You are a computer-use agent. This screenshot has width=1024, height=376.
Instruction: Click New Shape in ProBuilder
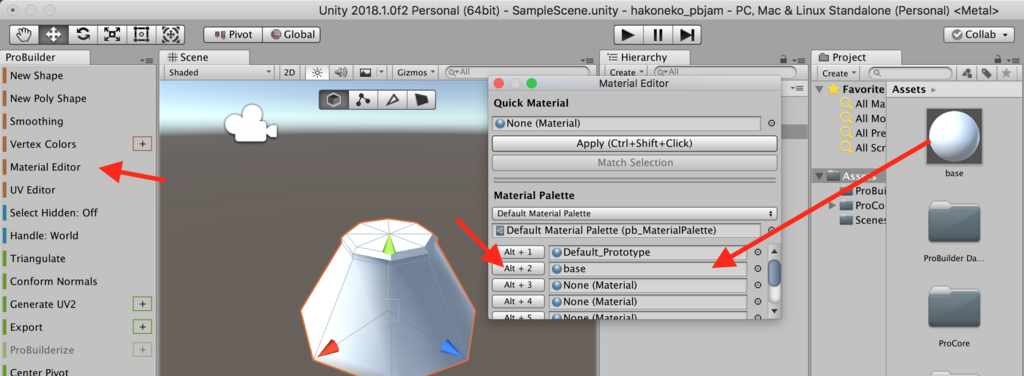point(37,76)
